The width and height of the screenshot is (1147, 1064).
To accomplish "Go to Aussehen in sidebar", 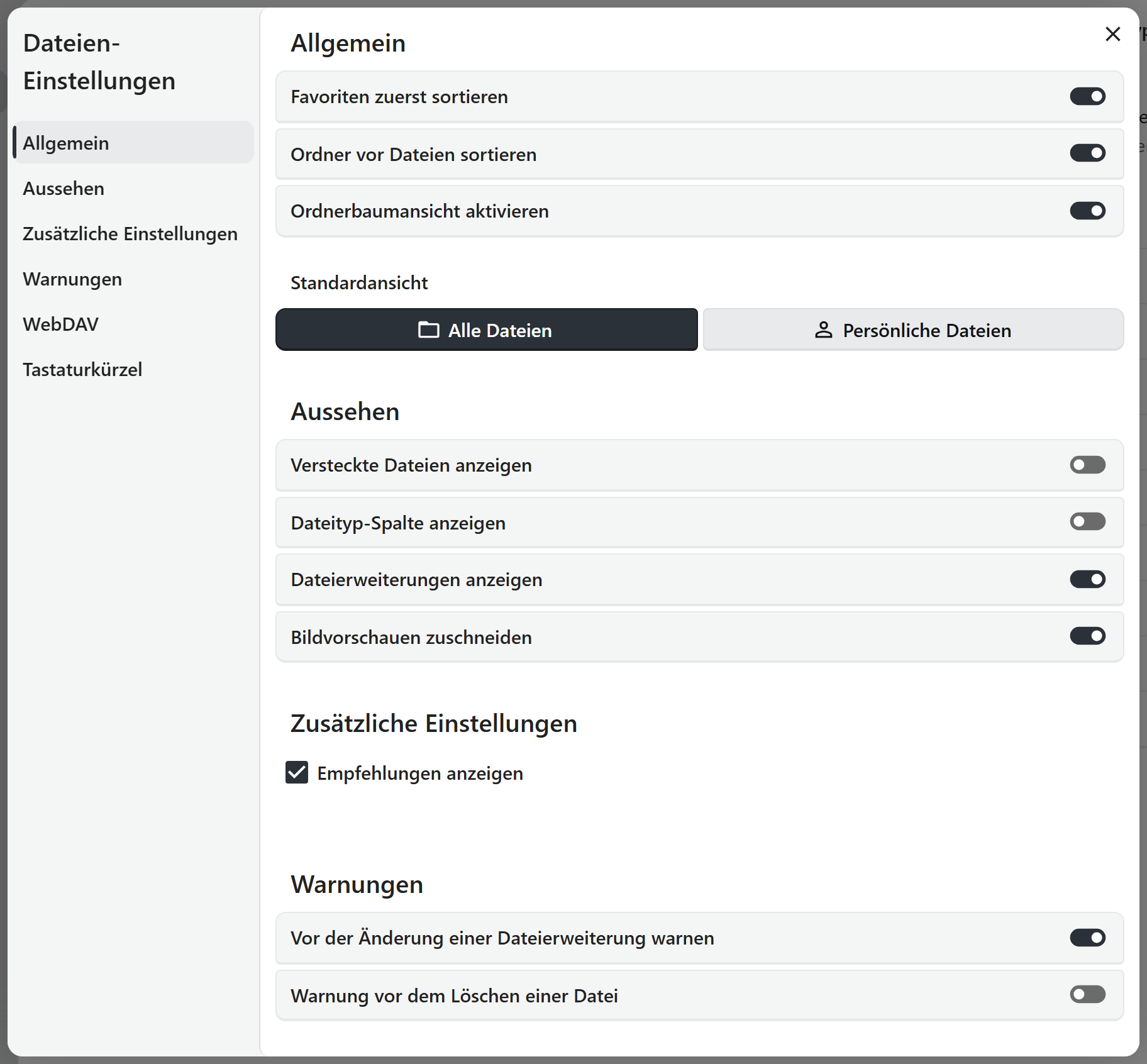I will pos(133,188).
